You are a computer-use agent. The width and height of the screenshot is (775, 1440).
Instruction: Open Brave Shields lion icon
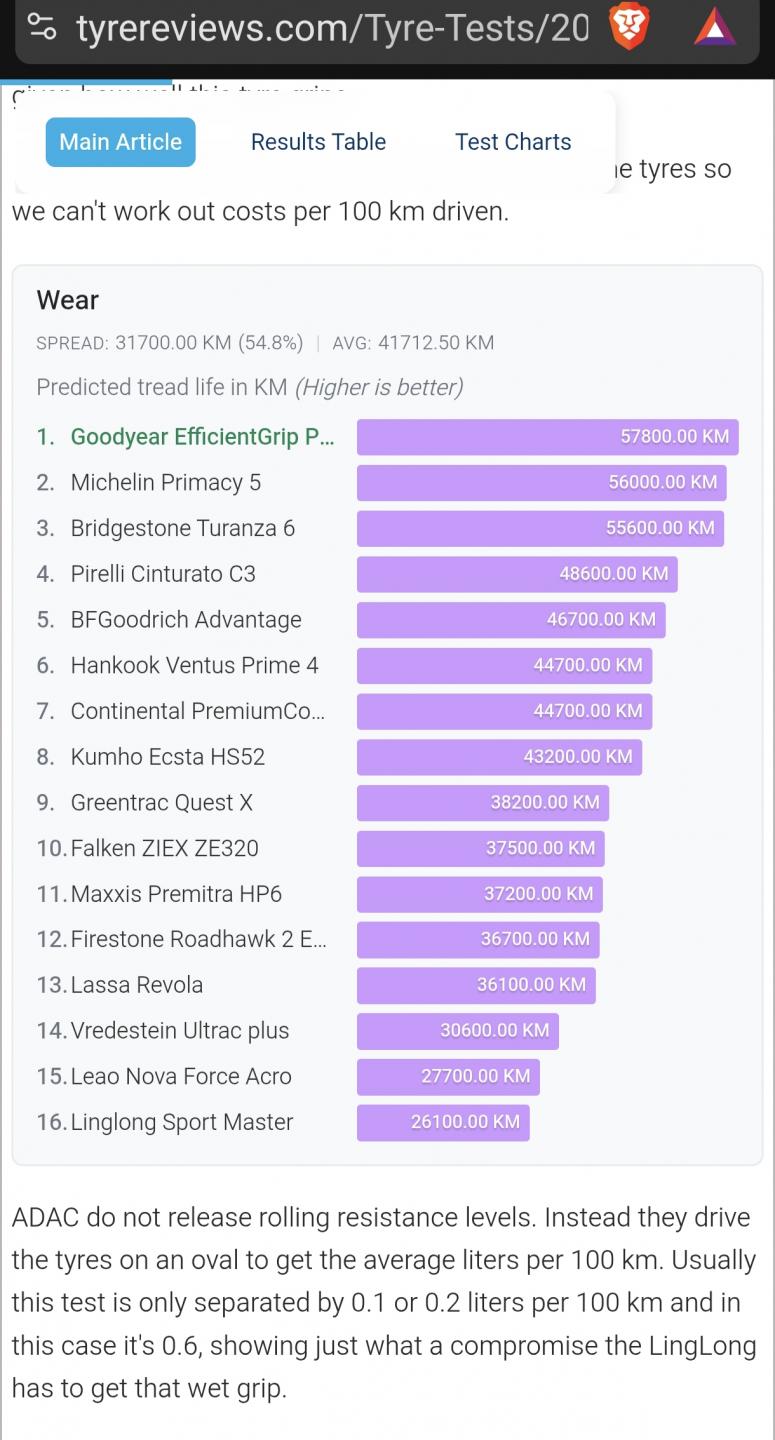[629, 27]
